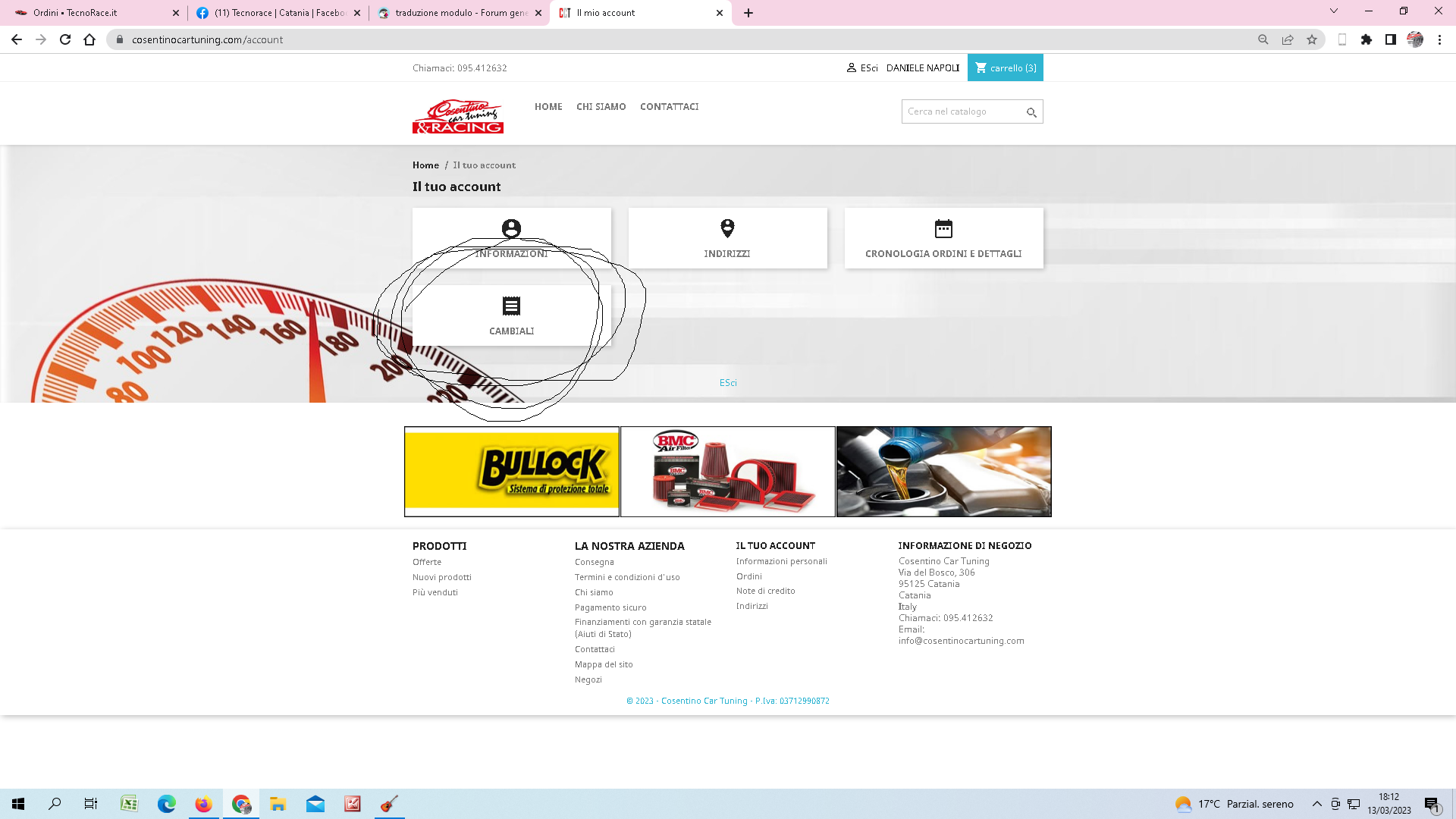Open the Informazioni account card icon

coord(511,229)
